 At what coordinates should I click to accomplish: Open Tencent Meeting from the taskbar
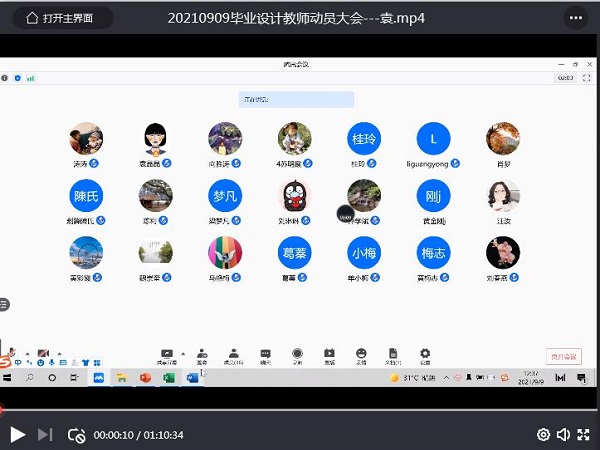coord(99,378)
